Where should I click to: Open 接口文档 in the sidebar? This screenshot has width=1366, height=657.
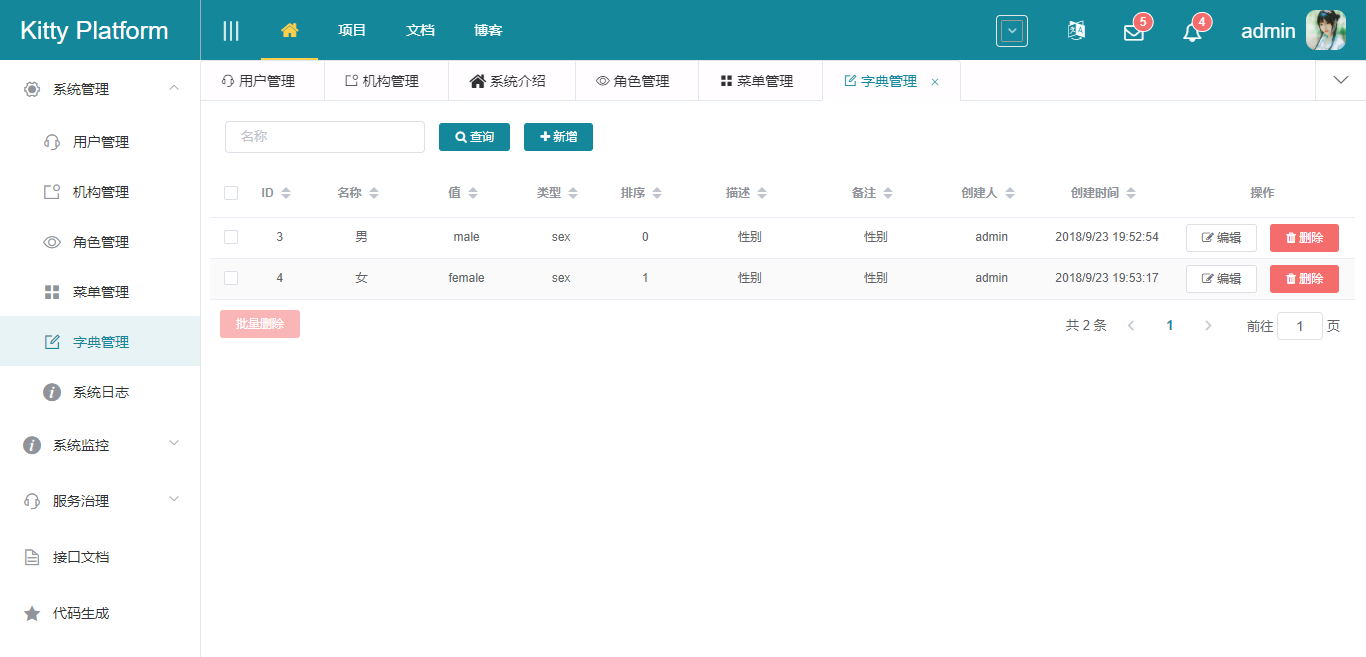[x=100, y=557]
